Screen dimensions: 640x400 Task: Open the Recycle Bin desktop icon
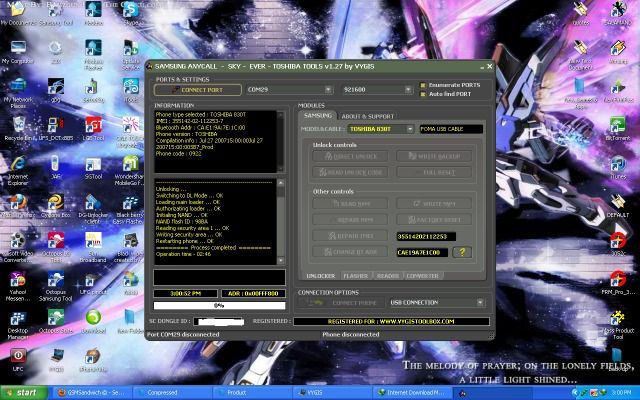coord(18,129)
